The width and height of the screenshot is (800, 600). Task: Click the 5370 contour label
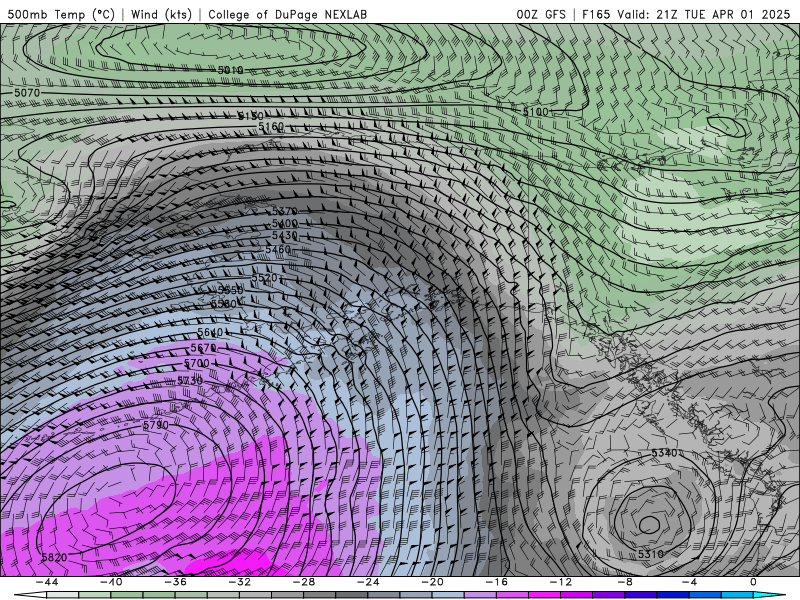tap(284, 211)
